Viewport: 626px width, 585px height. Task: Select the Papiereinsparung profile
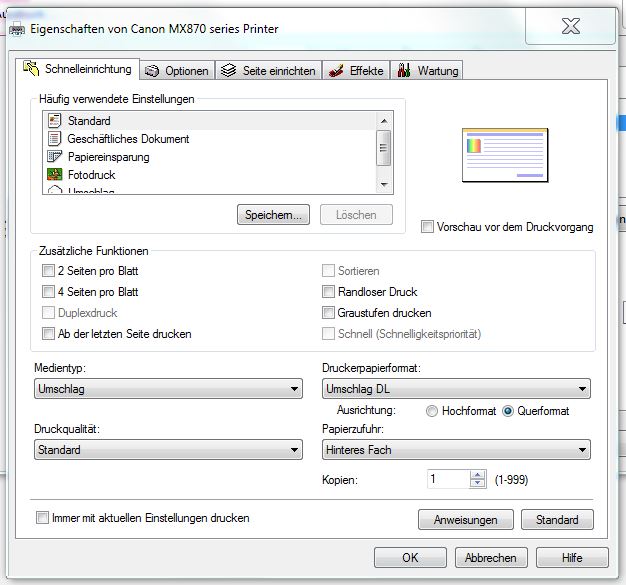pyautogui.click(x=209, y=157)
